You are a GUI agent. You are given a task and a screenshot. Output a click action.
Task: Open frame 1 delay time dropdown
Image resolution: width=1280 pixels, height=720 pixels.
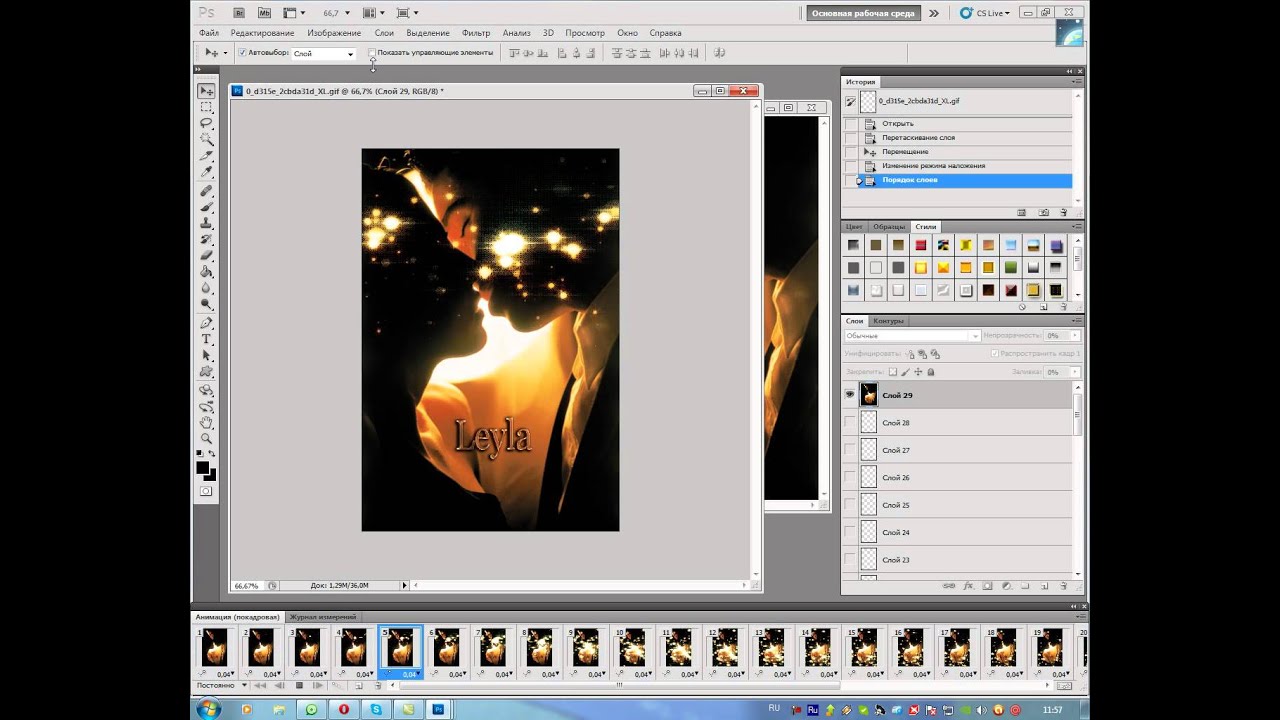(225, 674)
